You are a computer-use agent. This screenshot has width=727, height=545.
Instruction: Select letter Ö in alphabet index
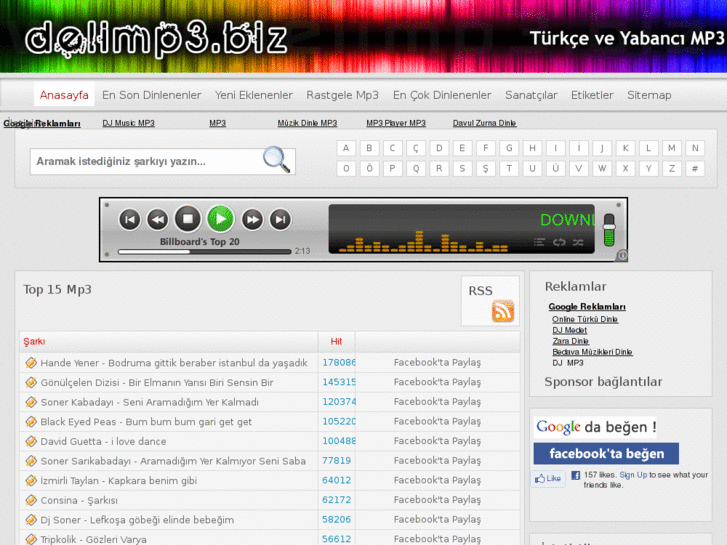369,168
